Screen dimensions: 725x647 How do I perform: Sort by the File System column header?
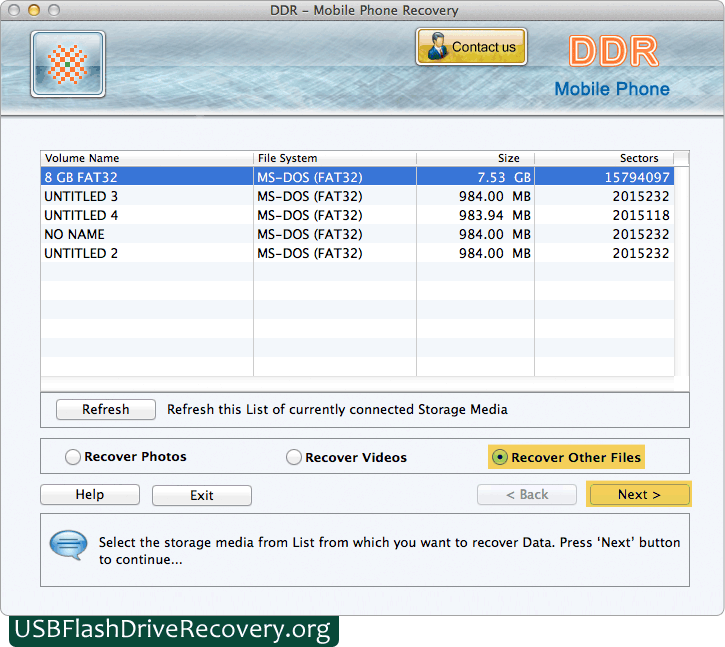coord(335,158)
